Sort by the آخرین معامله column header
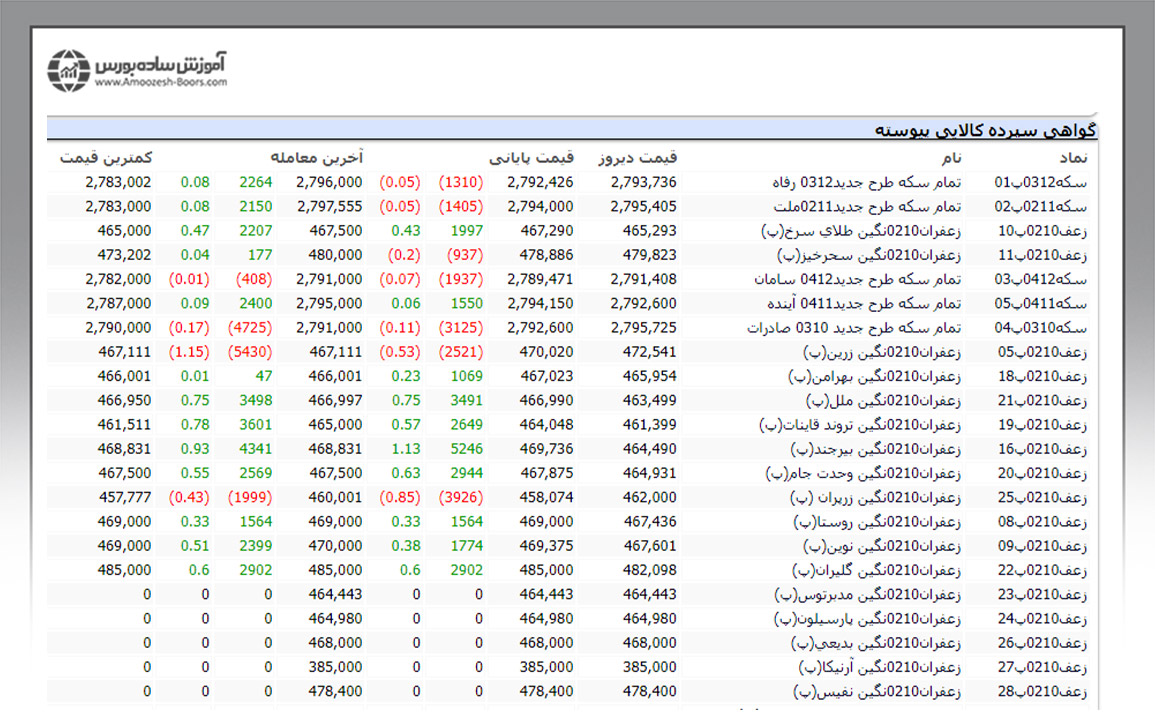1155x723 pixels. (x=316, y=158)
